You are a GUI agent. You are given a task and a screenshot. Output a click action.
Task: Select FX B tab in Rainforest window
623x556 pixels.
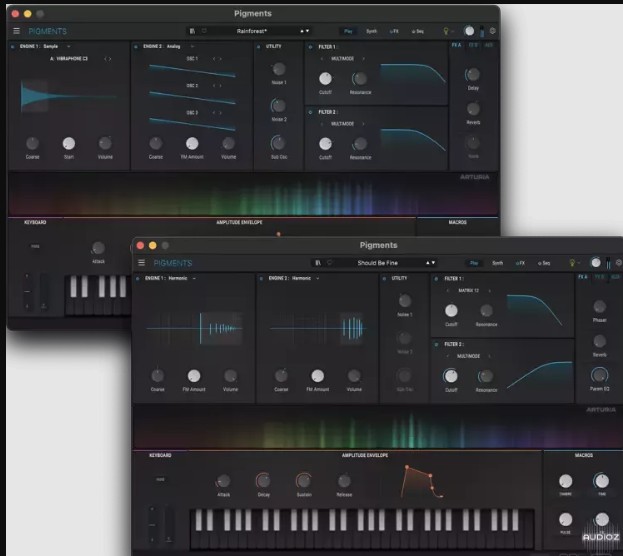(473, 45)
